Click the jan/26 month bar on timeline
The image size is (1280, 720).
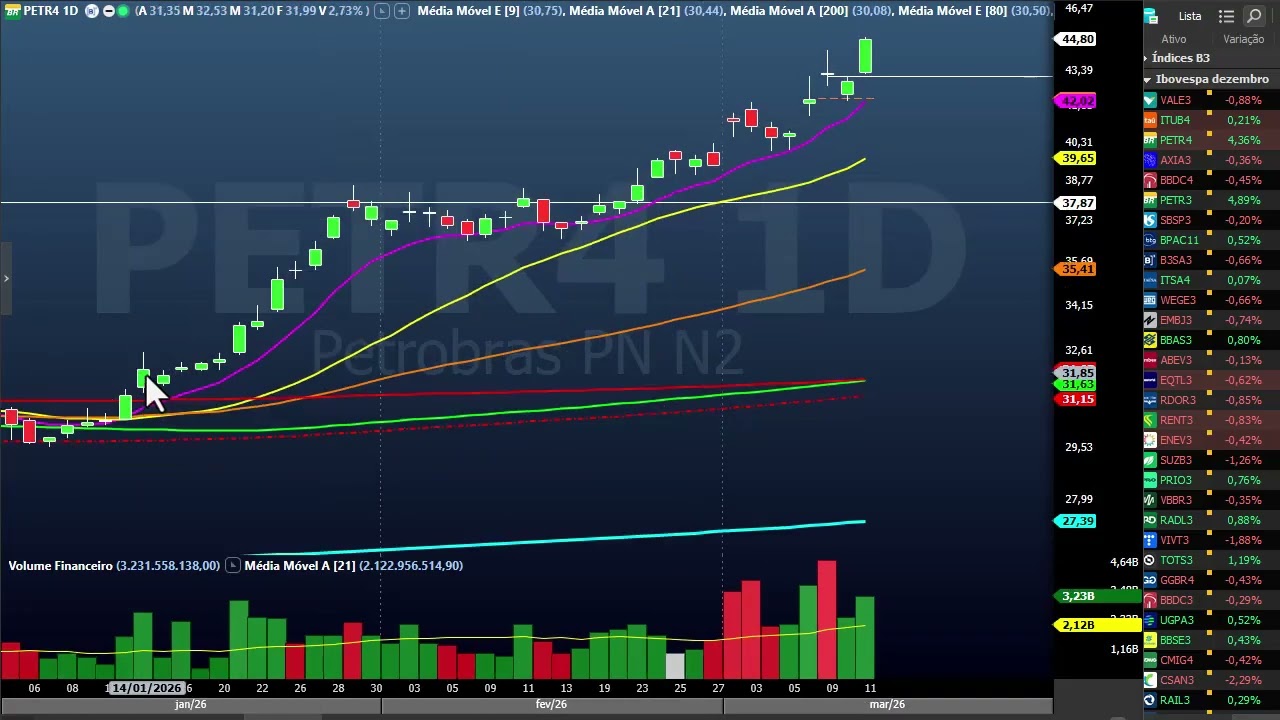coord(190,705)
